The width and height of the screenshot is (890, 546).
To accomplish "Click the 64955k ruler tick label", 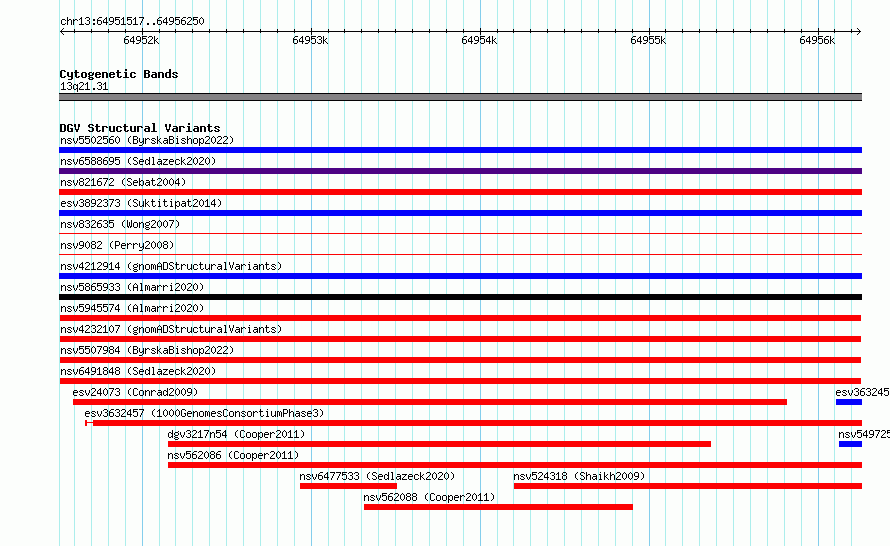I will click(x=648, y=40).
